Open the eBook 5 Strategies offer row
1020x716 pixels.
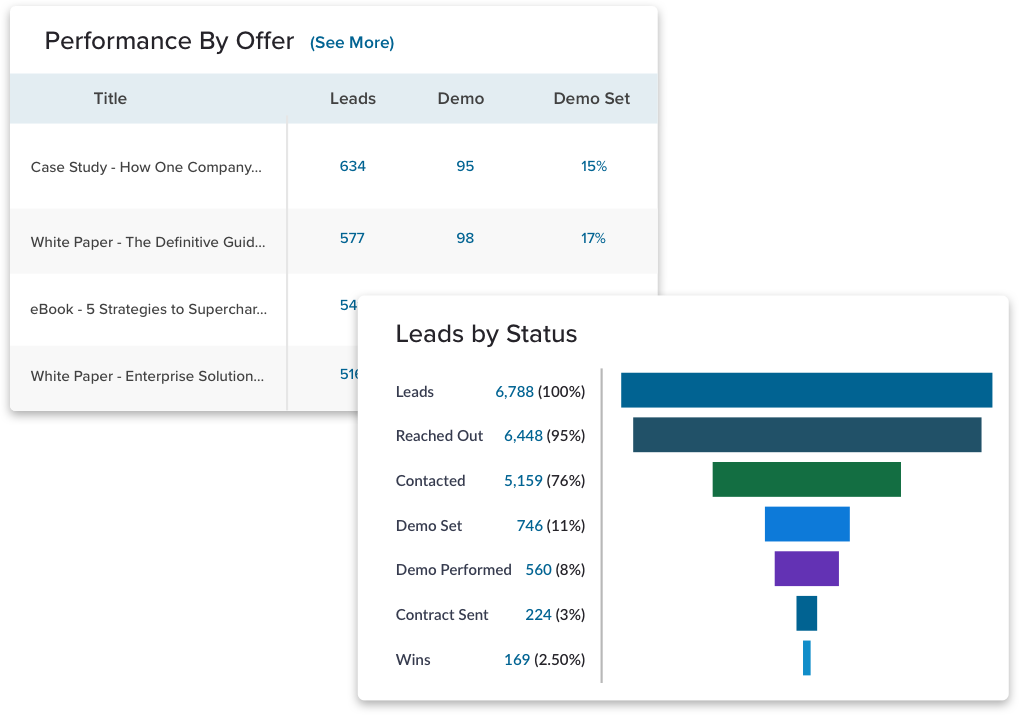pos(147,309)
